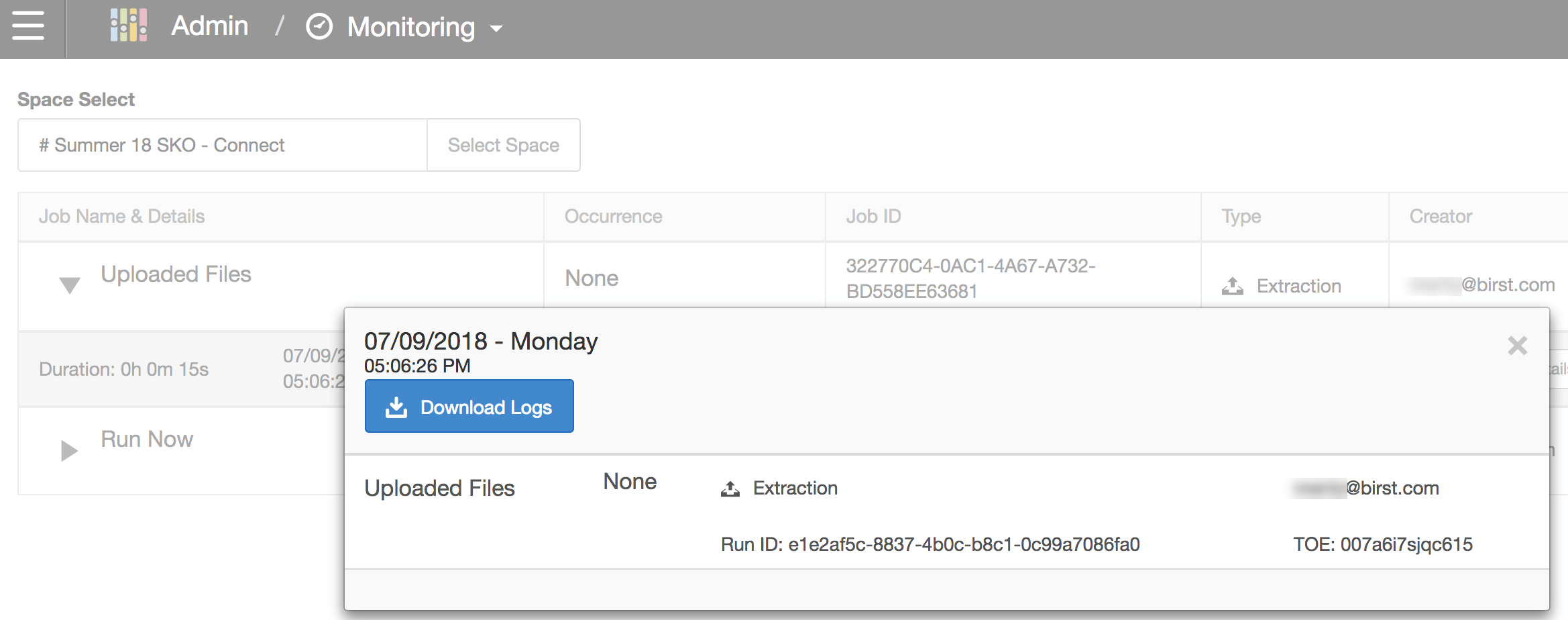This screenshot has width=1568, height=620.
Task: Focus the Space Select text field
Action: [223, 145]
